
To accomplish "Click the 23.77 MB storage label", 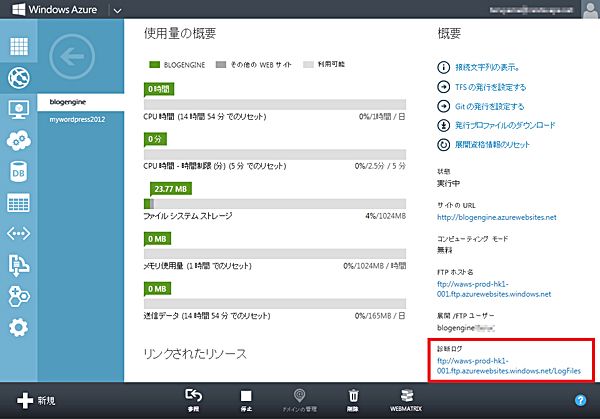I will (x=171, y=189).
